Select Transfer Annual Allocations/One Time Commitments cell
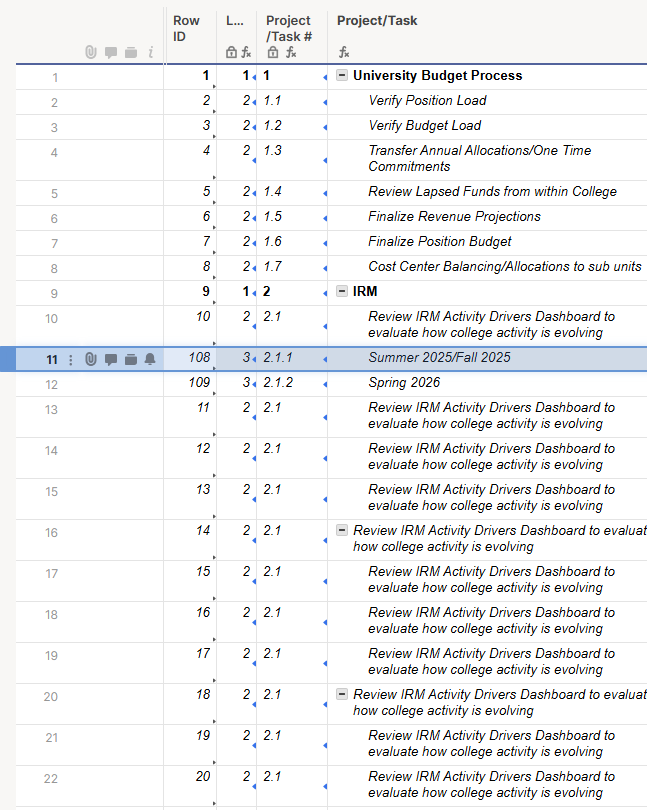 (x=487, y=160)
